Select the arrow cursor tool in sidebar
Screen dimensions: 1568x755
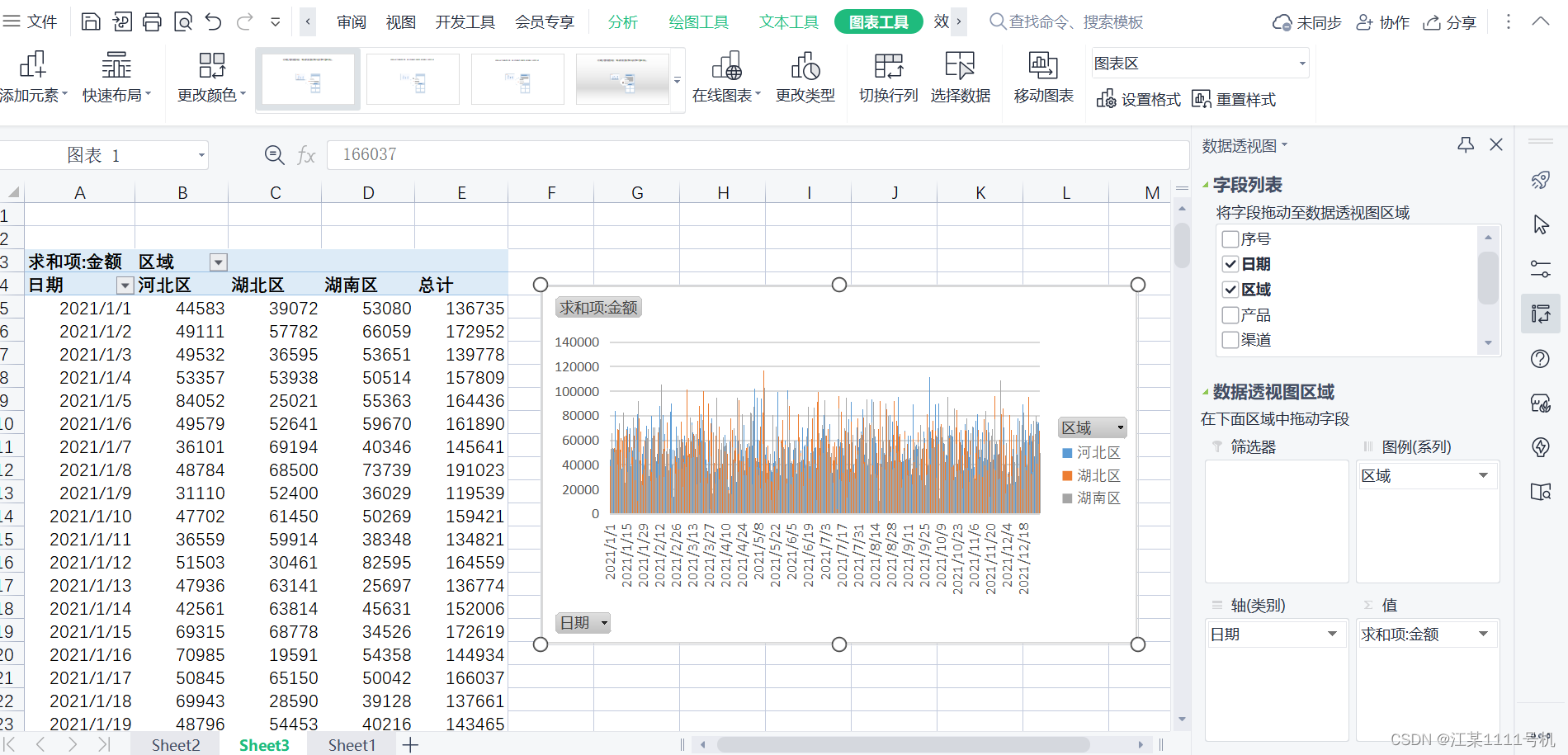[1540, 224]
